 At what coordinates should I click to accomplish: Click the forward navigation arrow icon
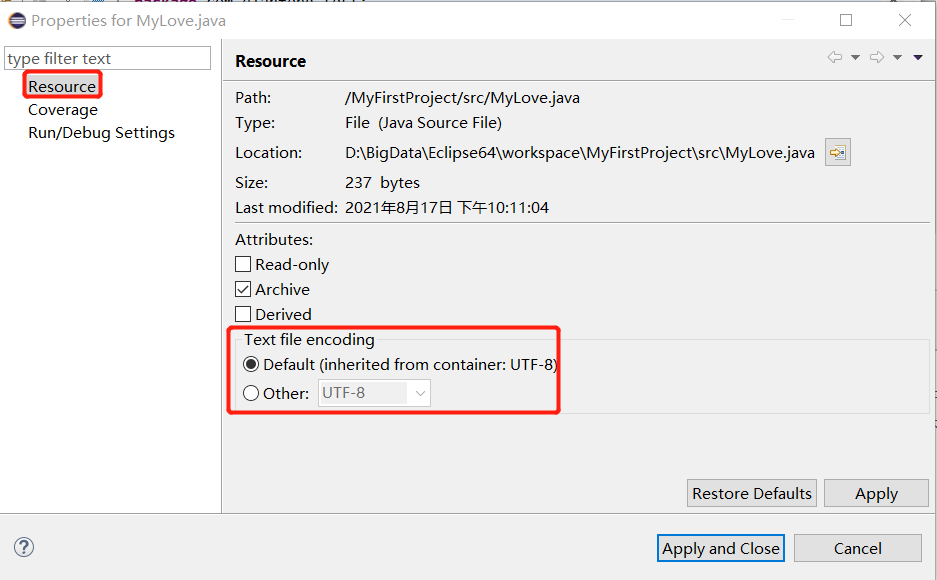pos(876,58)
